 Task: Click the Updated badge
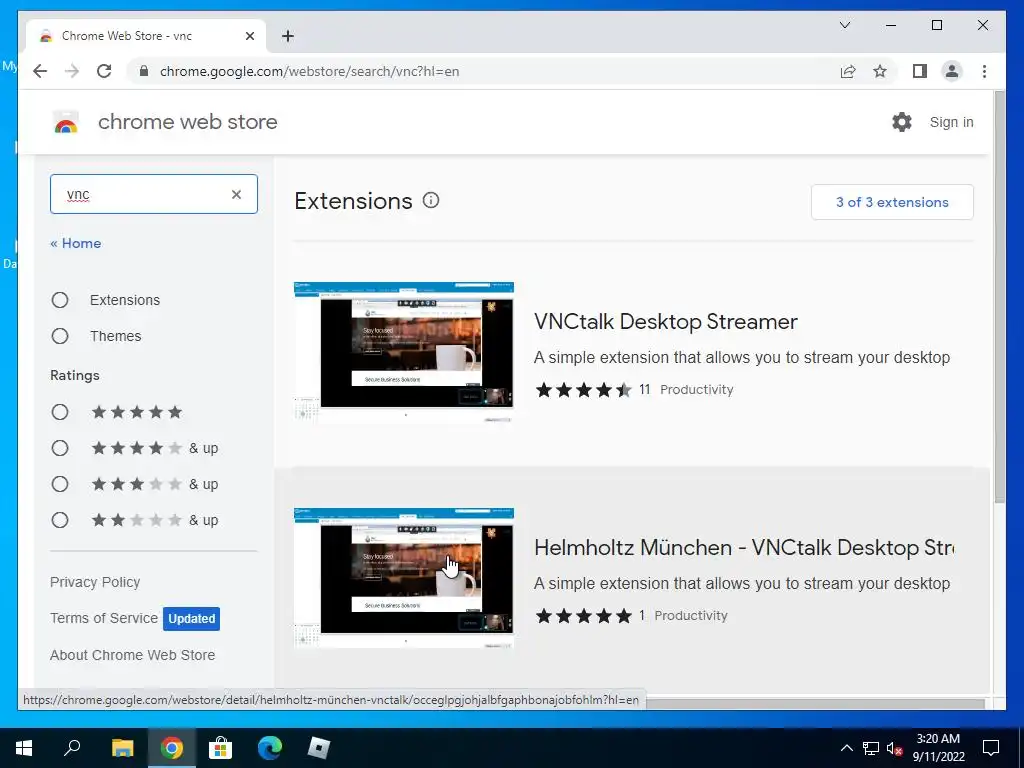tap(191, 618)
